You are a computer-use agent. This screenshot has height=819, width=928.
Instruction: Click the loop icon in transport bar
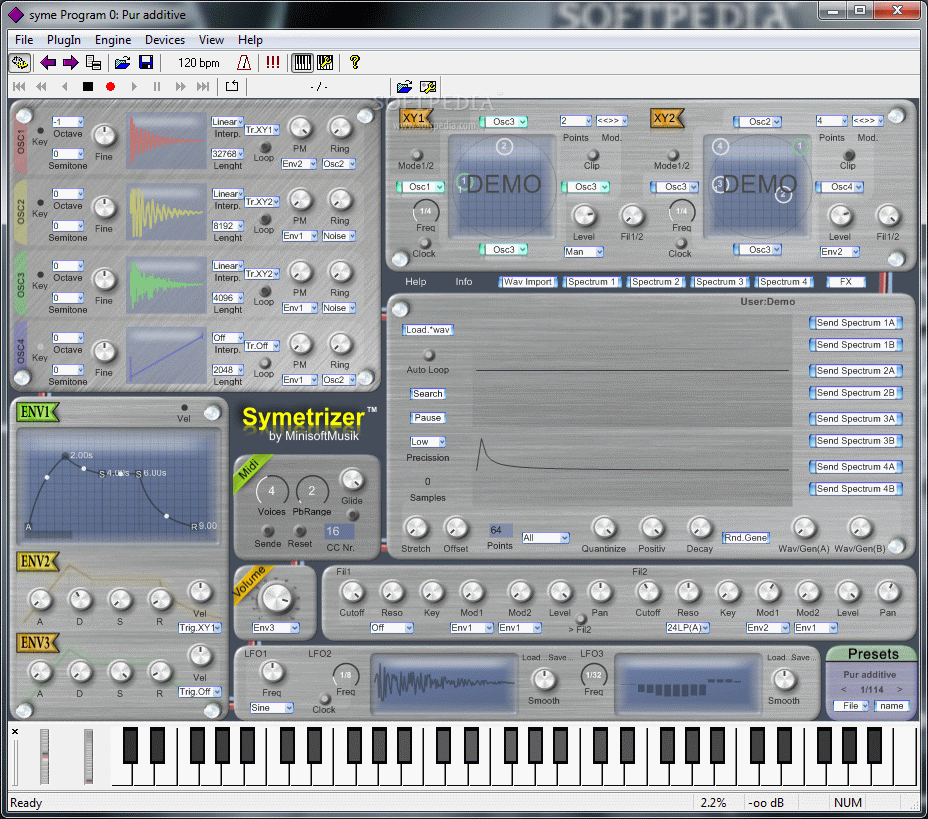pos(232,86)
